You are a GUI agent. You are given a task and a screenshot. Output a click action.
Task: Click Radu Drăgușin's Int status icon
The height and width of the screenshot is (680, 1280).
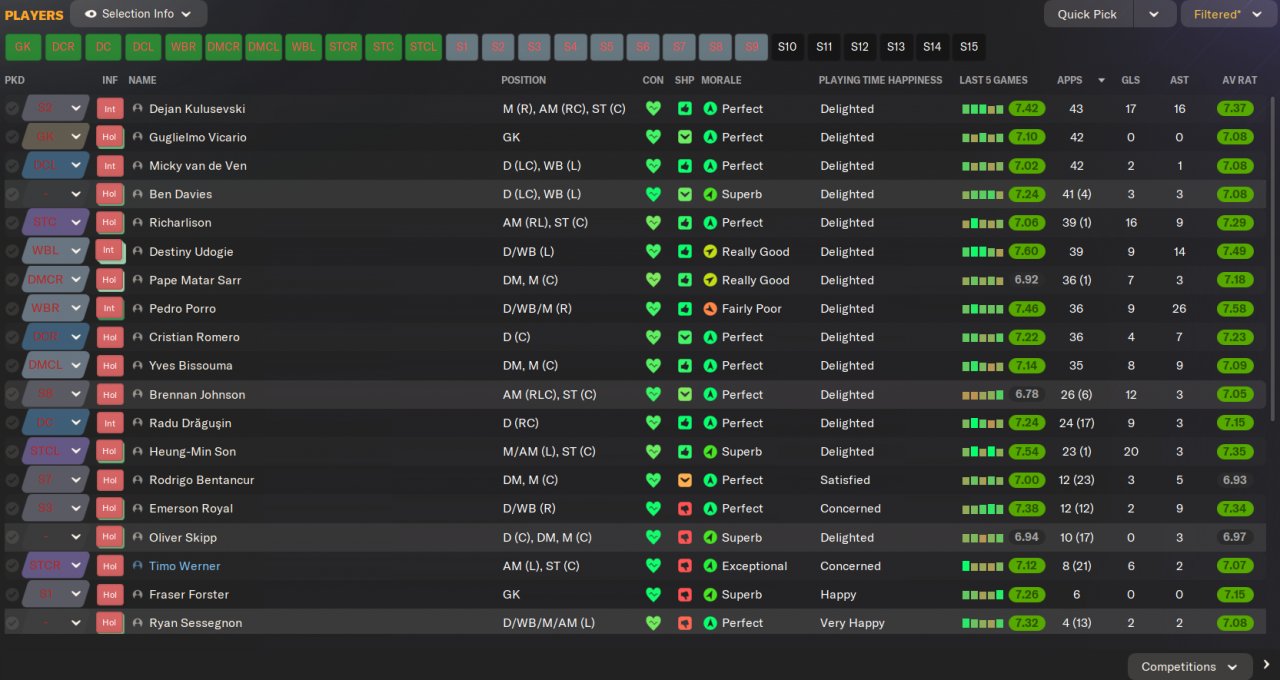109,423
